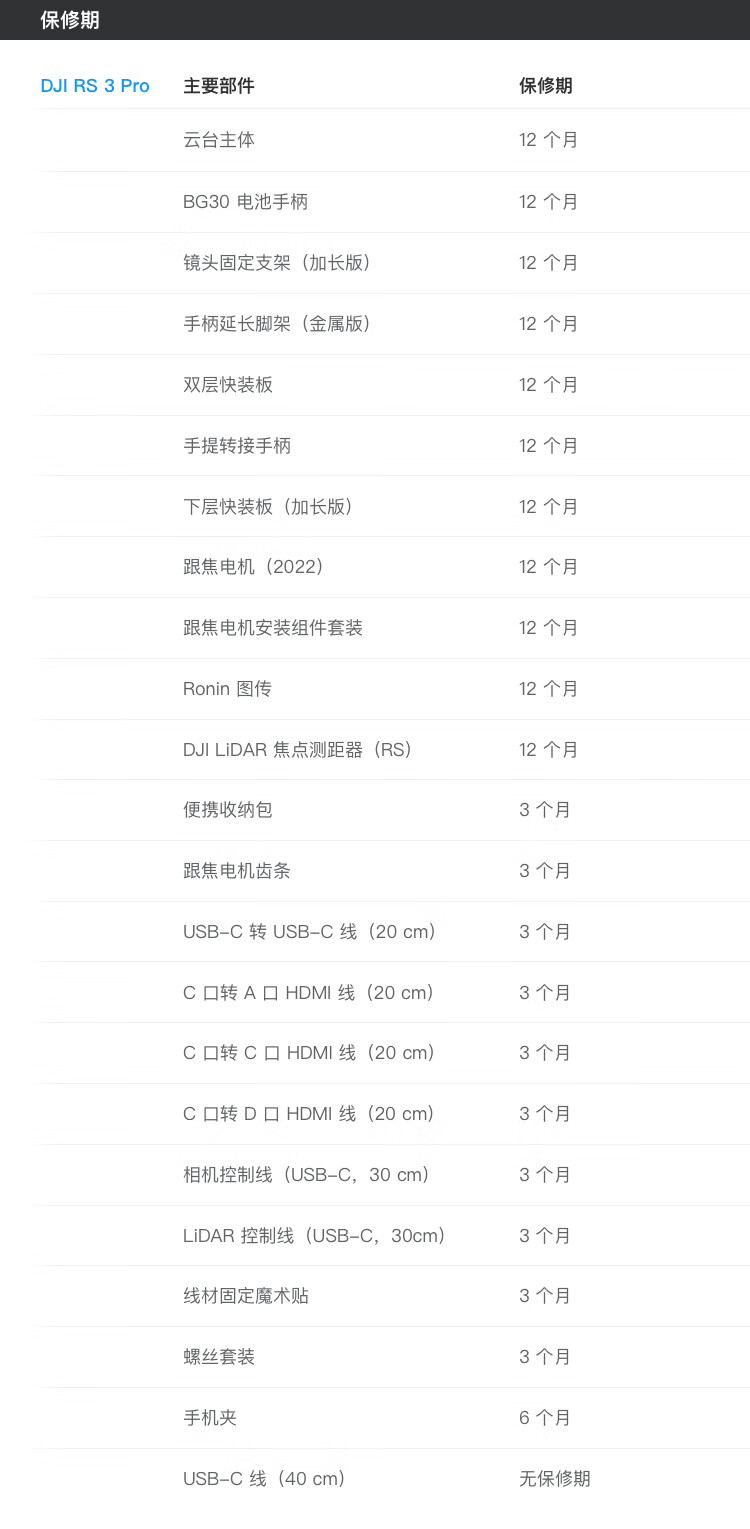The image size is (750, 1529).
Task: Select 相机控制线（USB-C，30 cm）row
Action: (x=395, y=1175)
